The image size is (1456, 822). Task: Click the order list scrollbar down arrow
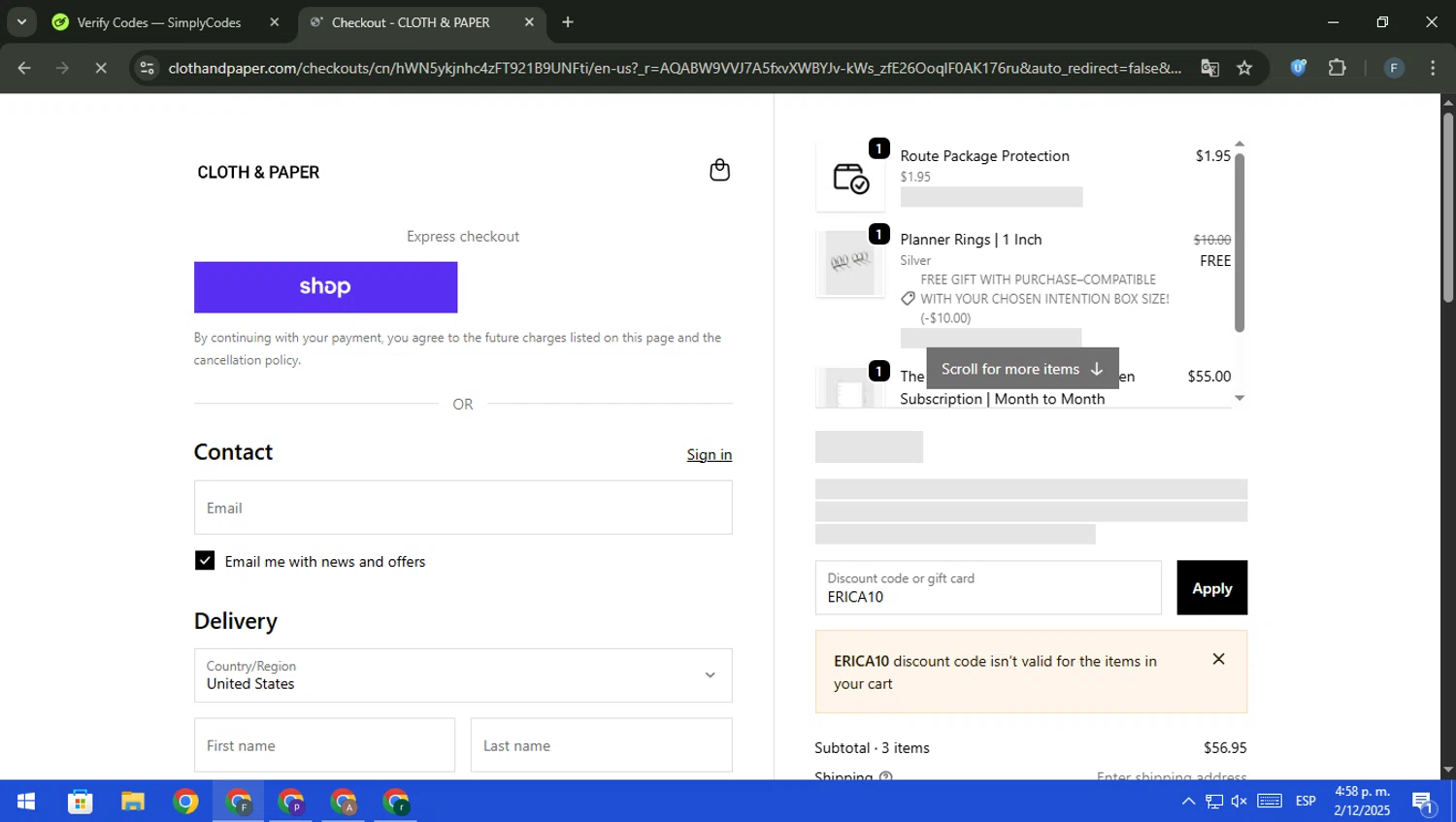(1240, 398)
